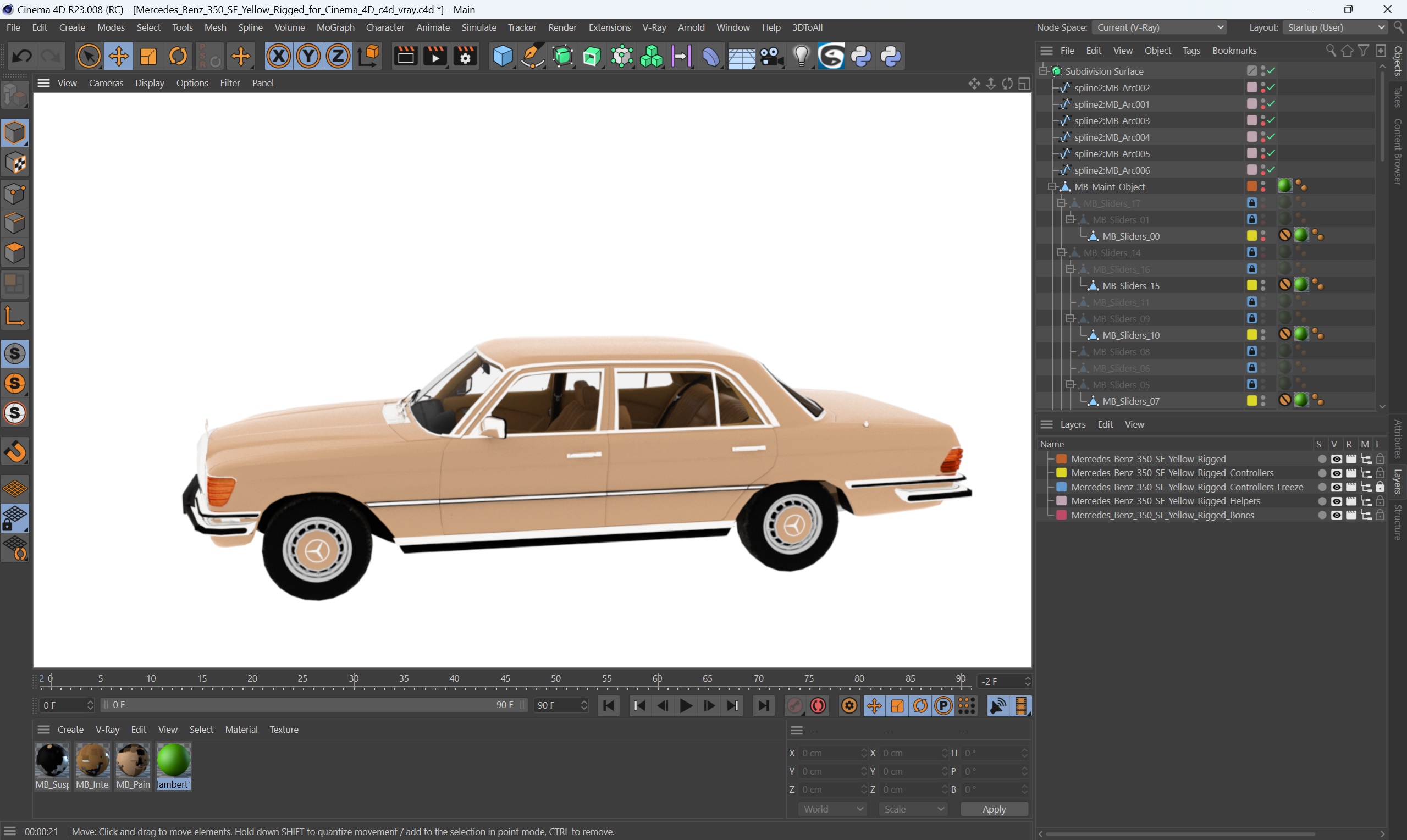Image resolution: width=1407 pixels, height=840 pixels.
Task: Click Record Active Objects button
Action: [x=794, y=706]
